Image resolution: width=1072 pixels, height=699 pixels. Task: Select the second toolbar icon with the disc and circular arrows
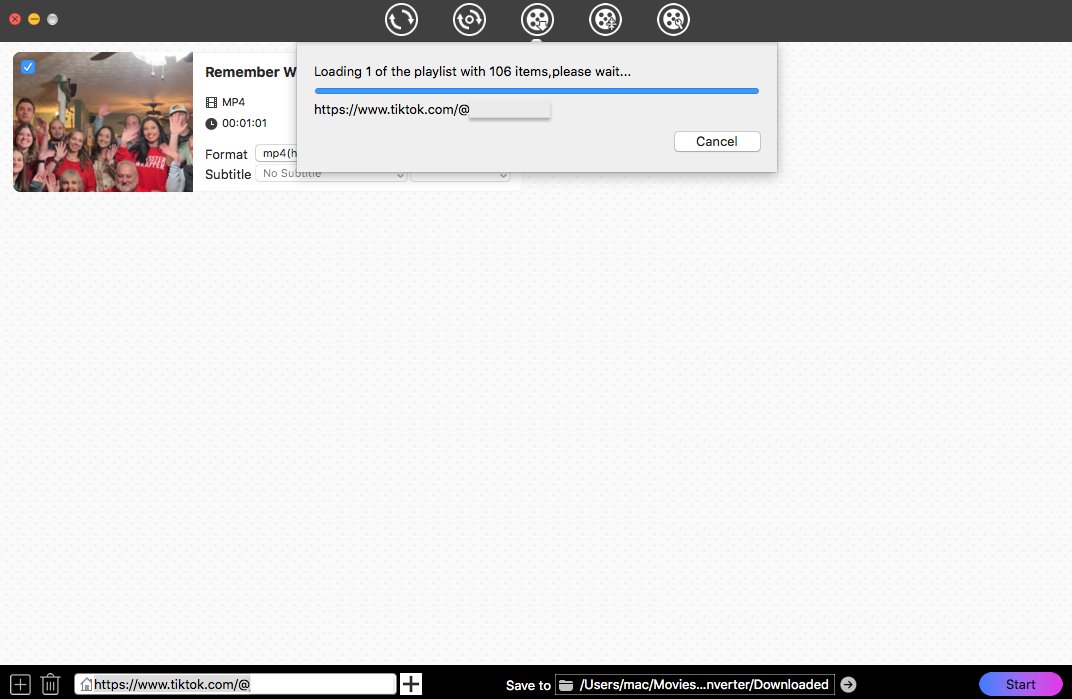tap(469, 19)
